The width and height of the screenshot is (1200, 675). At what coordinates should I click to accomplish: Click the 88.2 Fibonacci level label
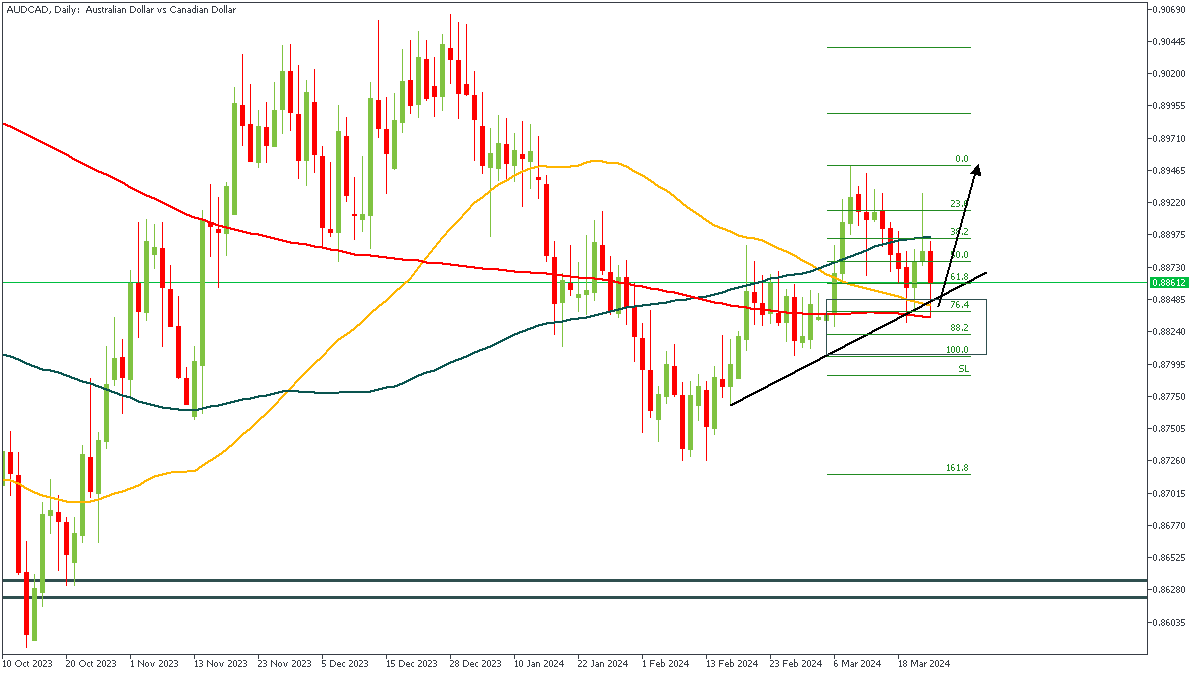tap(959, 328)
